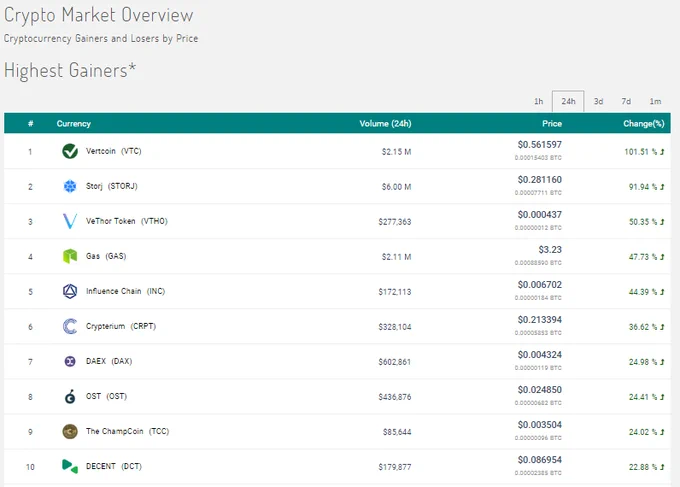Click the DECENT price $0.086954

[x=539, y=460]
